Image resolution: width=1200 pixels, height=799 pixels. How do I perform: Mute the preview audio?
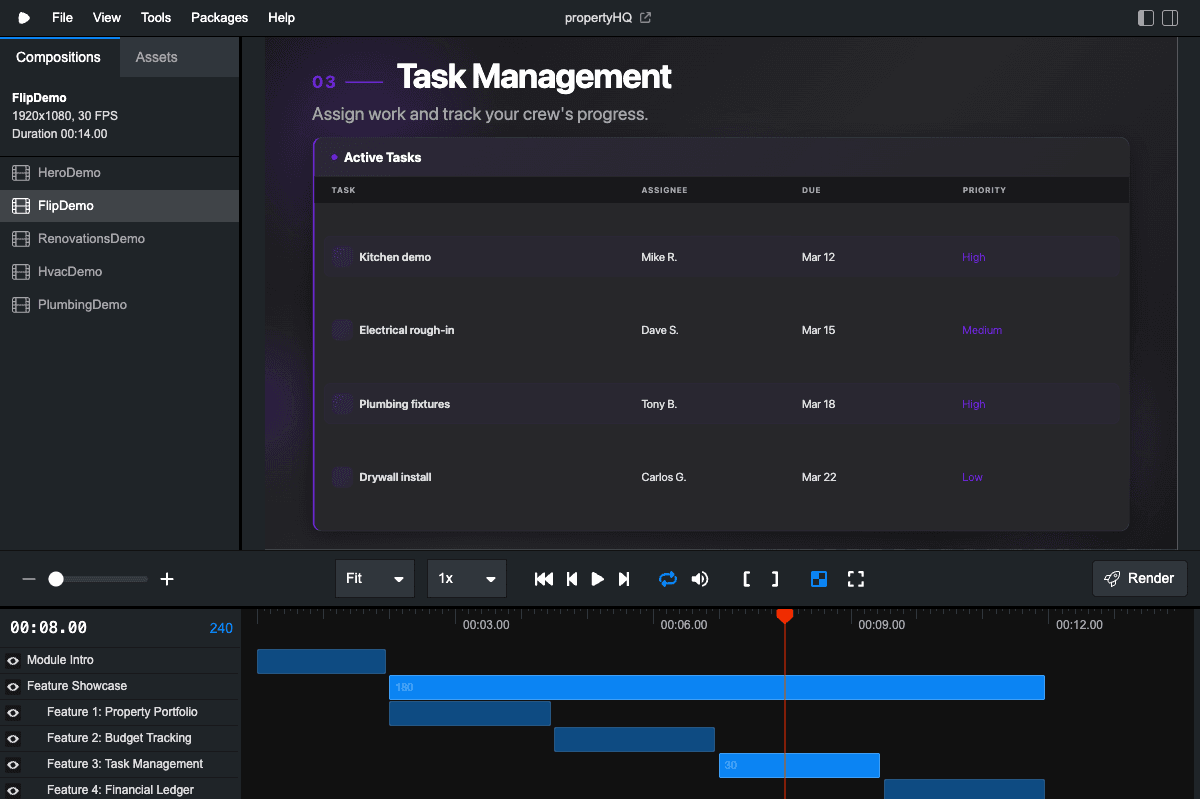[x=700, y=579]
